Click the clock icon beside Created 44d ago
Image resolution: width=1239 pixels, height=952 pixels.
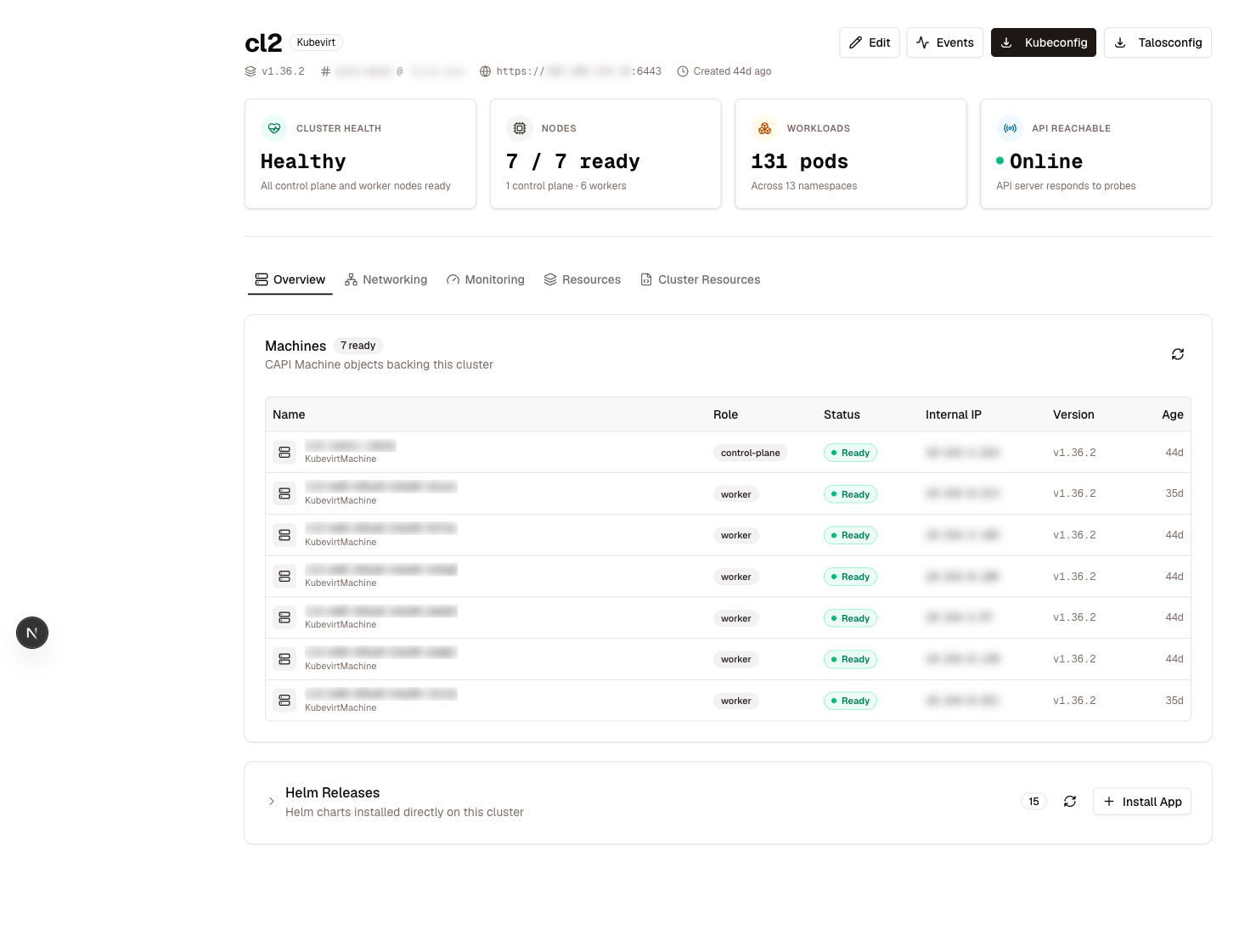683,71
